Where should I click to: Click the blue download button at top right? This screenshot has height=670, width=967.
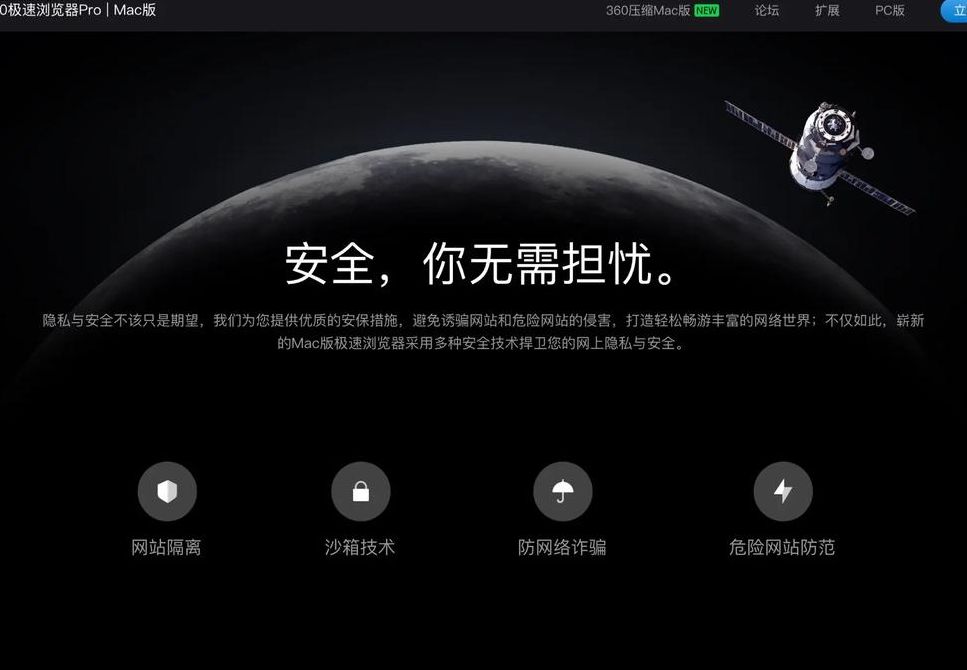point(953,10)
